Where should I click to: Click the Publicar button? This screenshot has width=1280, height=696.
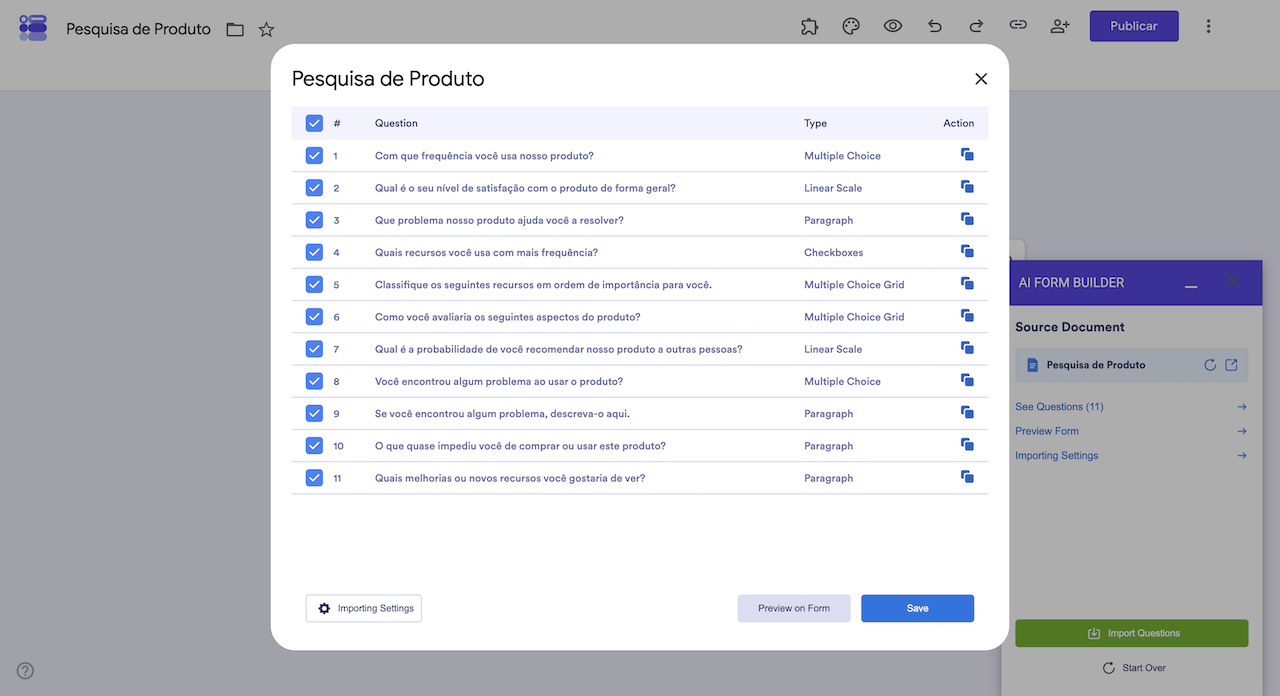(x=1134, y=26)
